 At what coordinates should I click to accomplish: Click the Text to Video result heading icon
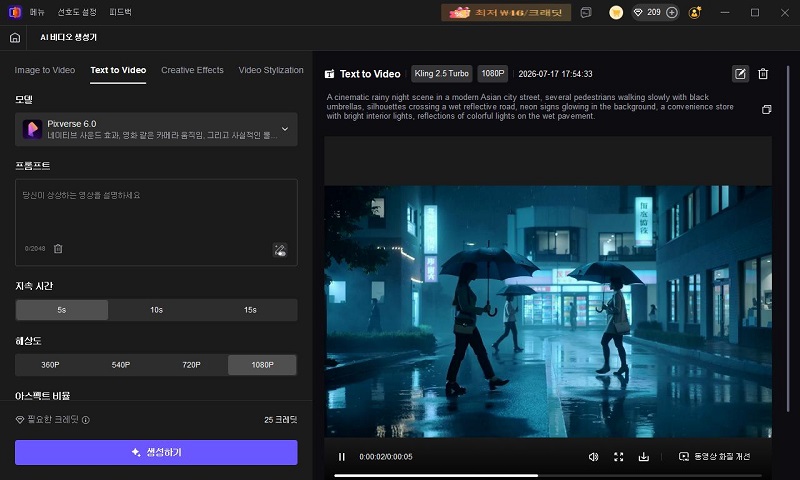[x=330, y=74]
